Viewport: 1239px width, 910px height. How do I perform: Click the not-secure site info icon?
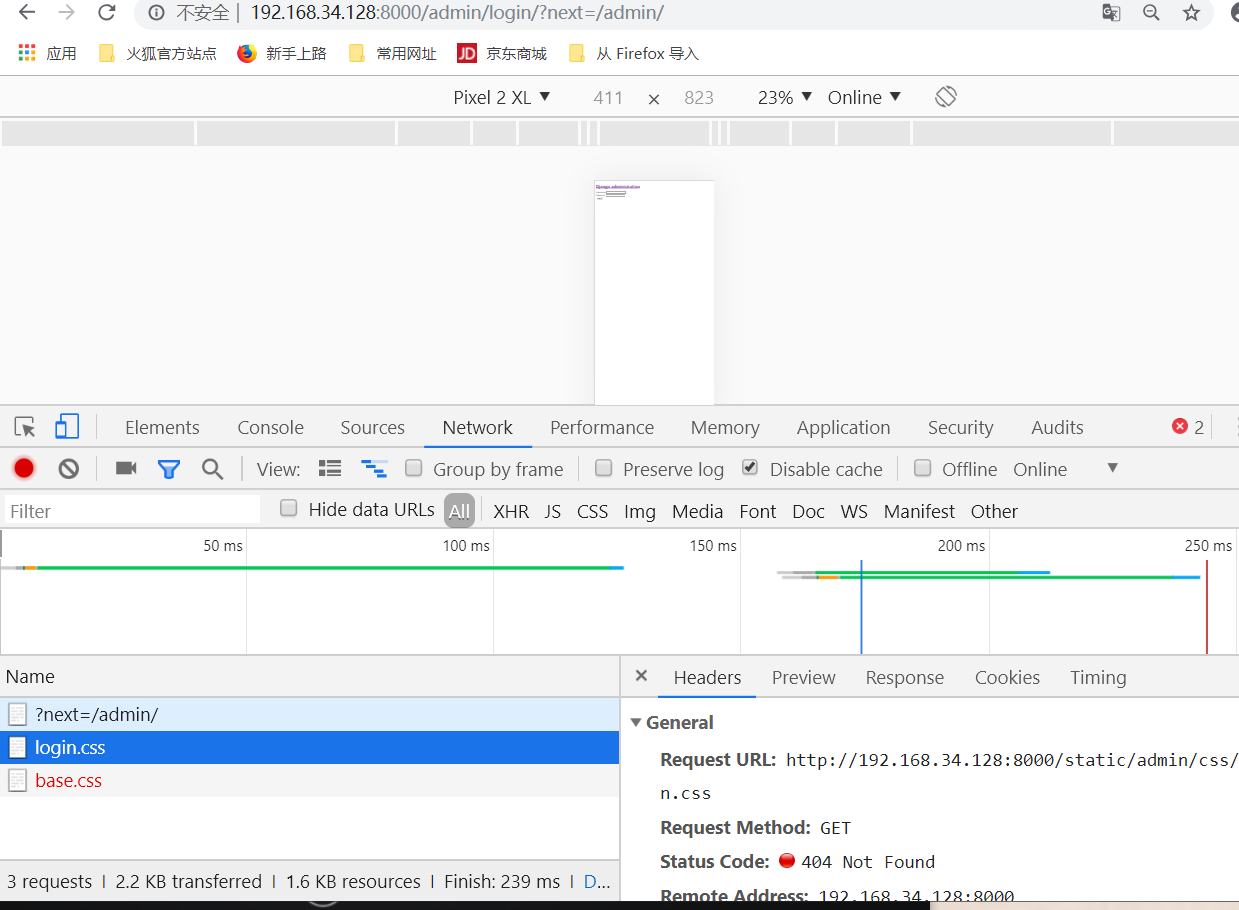(156, 13)
